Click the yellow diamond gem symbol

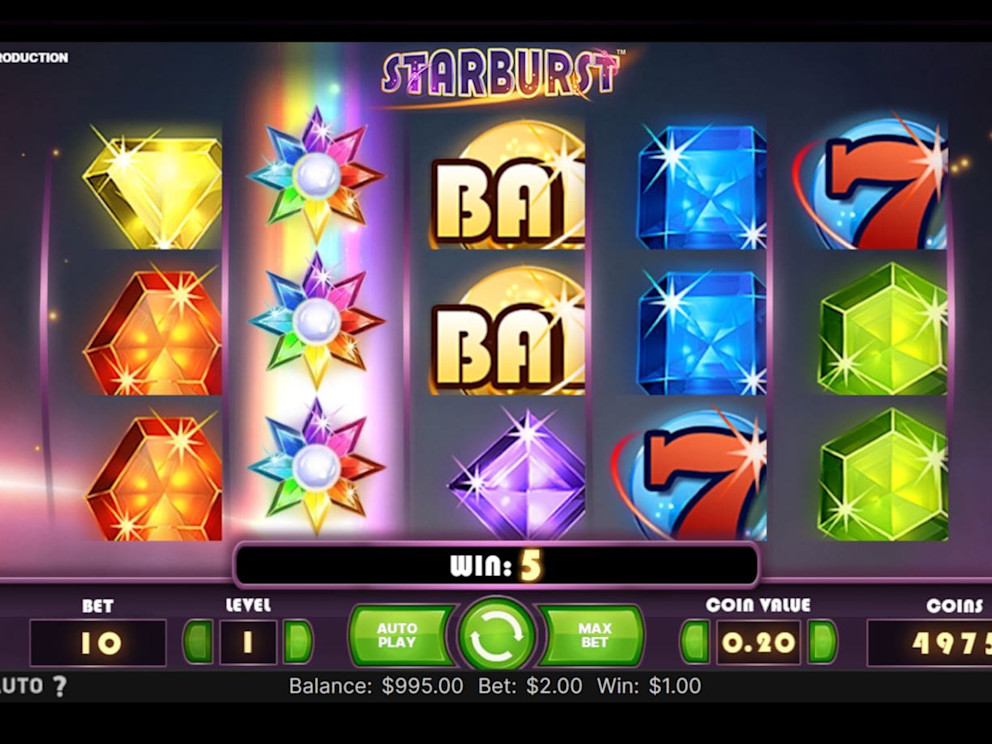point(152,188)
